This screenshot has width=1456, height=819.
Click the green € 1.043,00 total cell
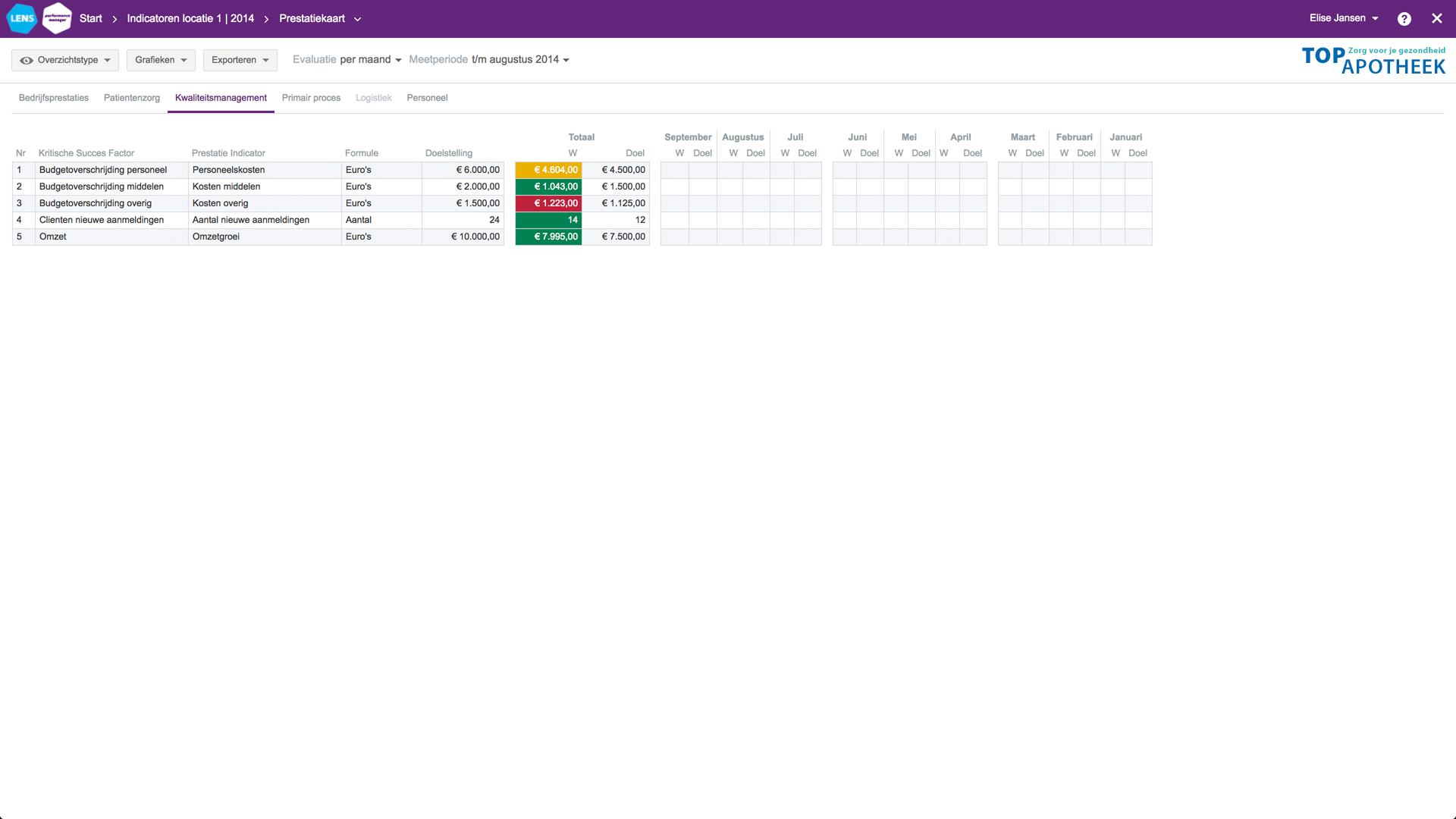548,187
